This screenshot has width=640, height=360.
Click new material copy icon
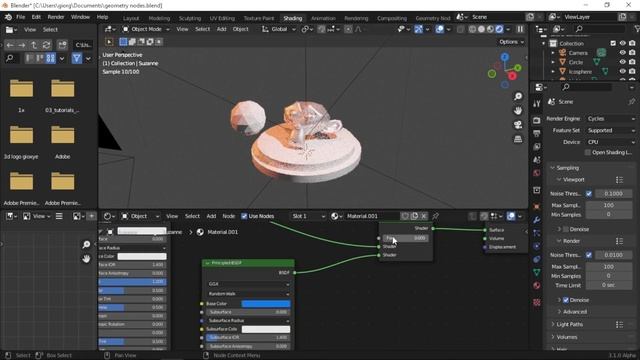(415, 216)
